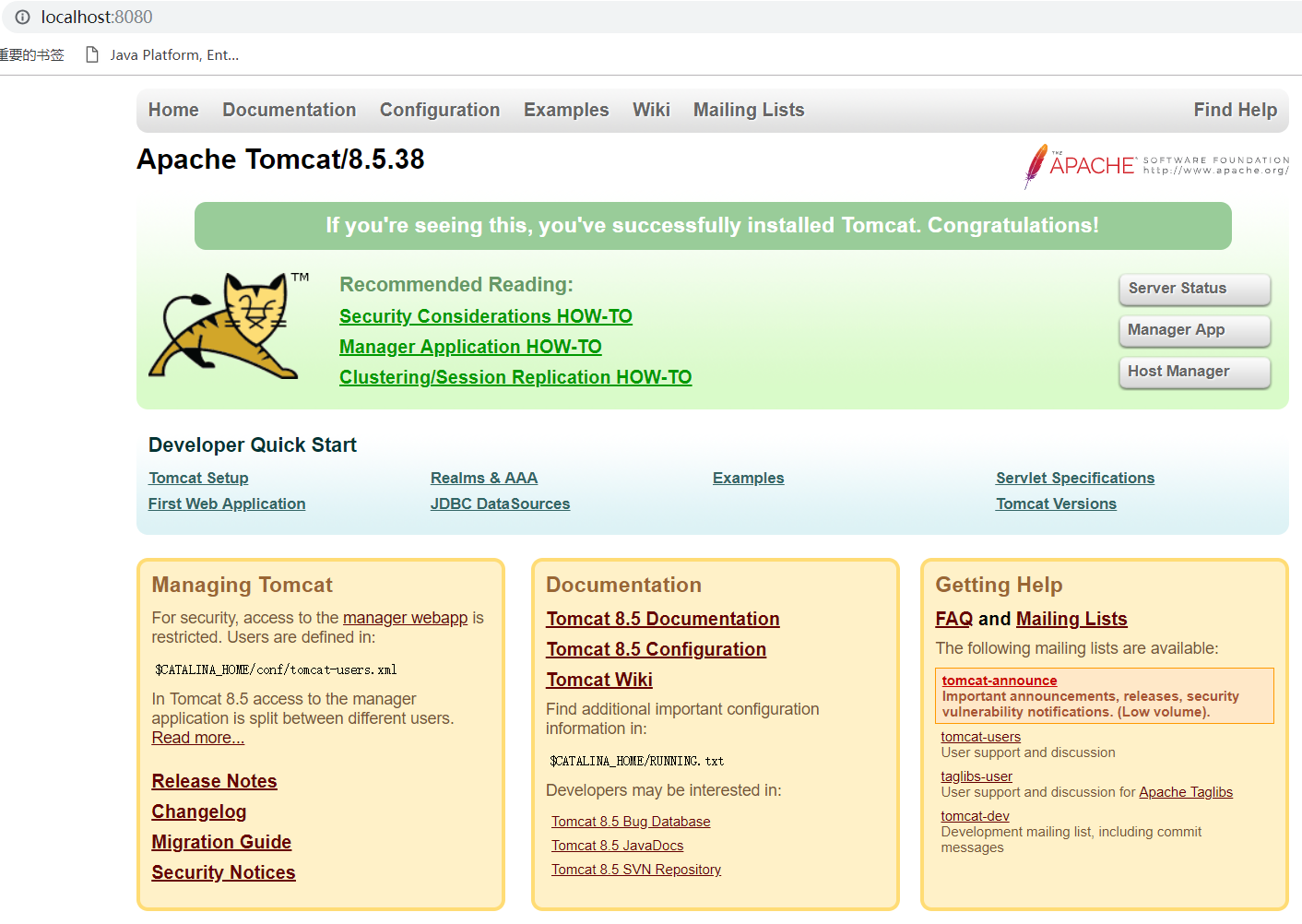
Task: Click the Server Status button
Action: click(1194, 289)
